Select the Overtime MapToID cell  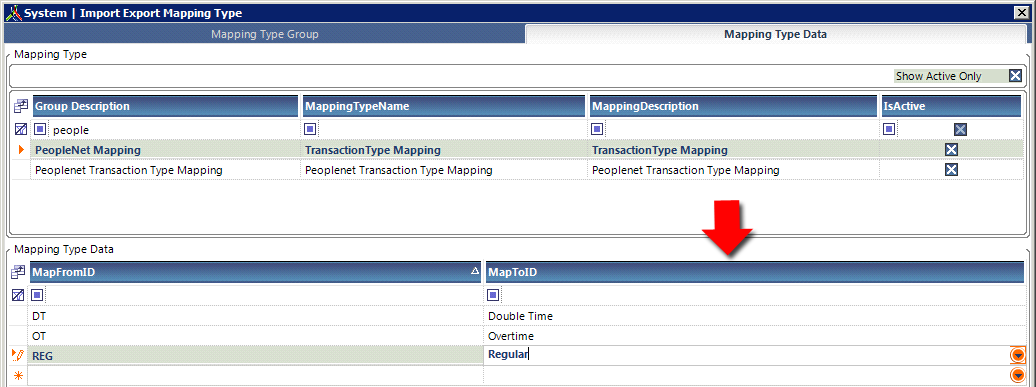[x=755, y=336]
